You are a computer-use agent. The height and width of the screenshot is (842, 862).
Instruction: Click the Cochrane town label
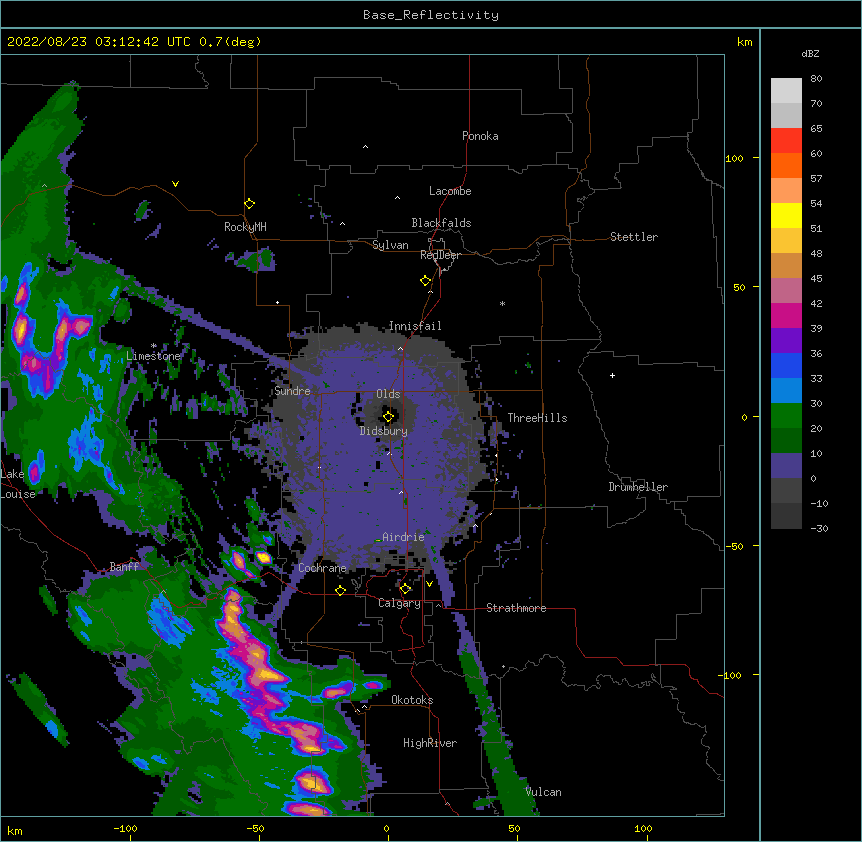tap(322, 568)
